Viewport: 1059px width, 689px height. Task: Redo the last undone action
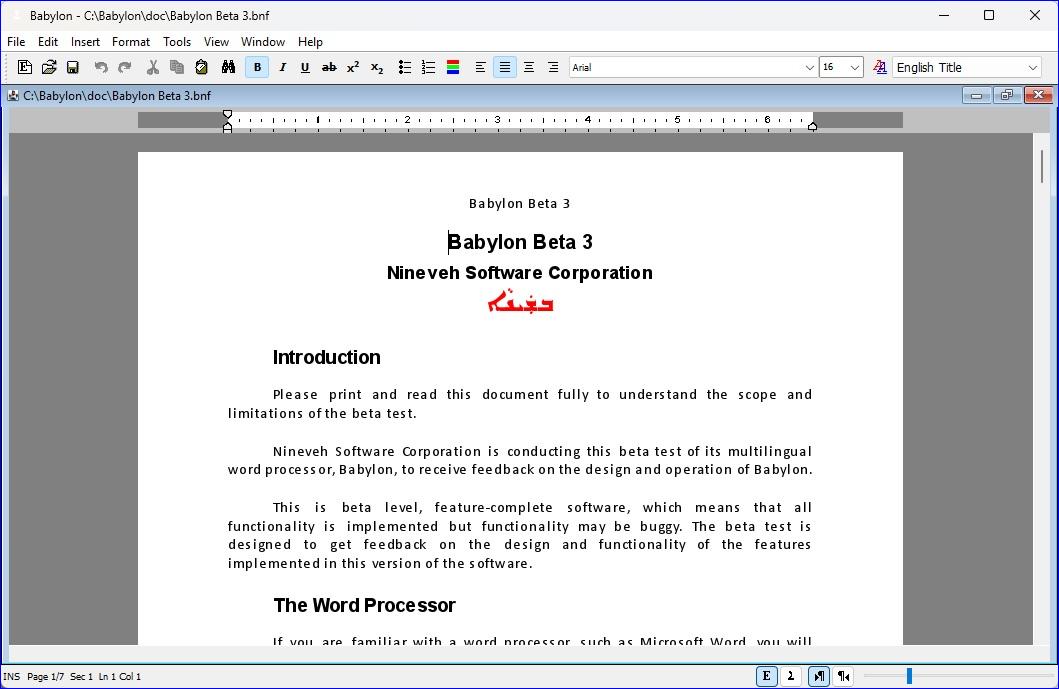click(125, 67)
